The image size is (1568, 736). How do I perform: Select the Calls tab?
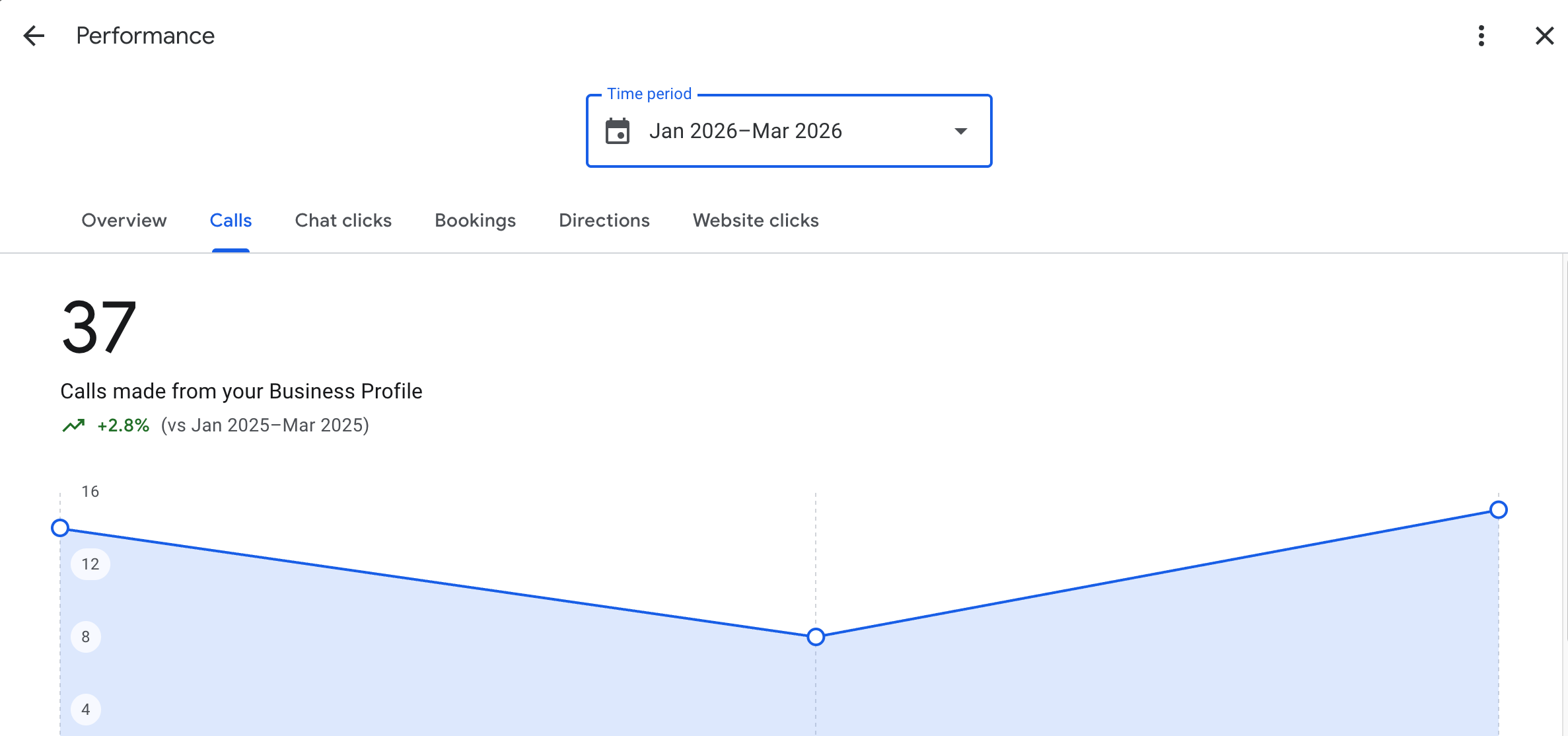pos(231,221)
